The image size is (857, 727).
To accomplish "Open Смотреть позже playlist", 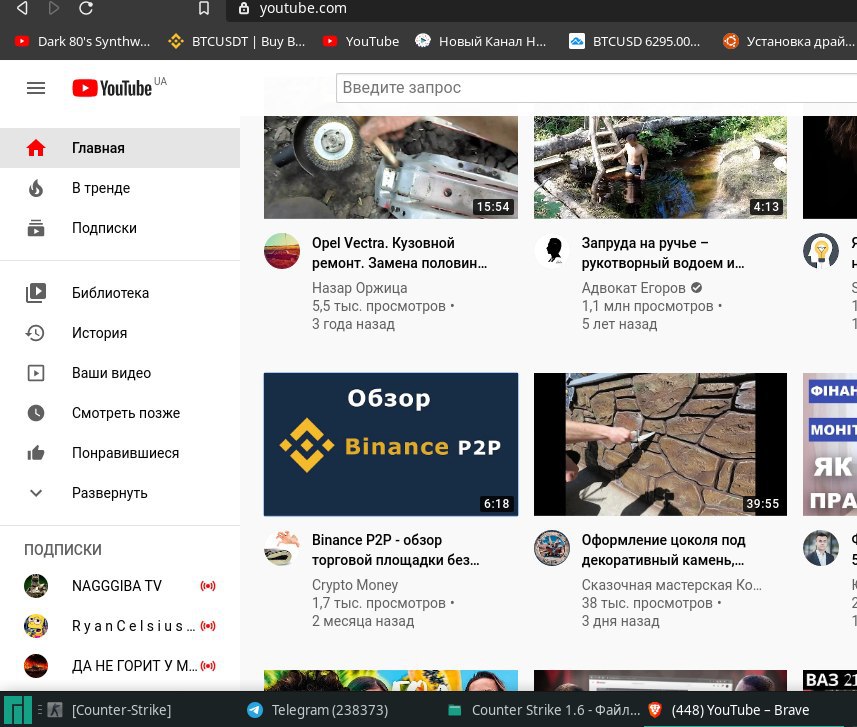I will [120, 413].
